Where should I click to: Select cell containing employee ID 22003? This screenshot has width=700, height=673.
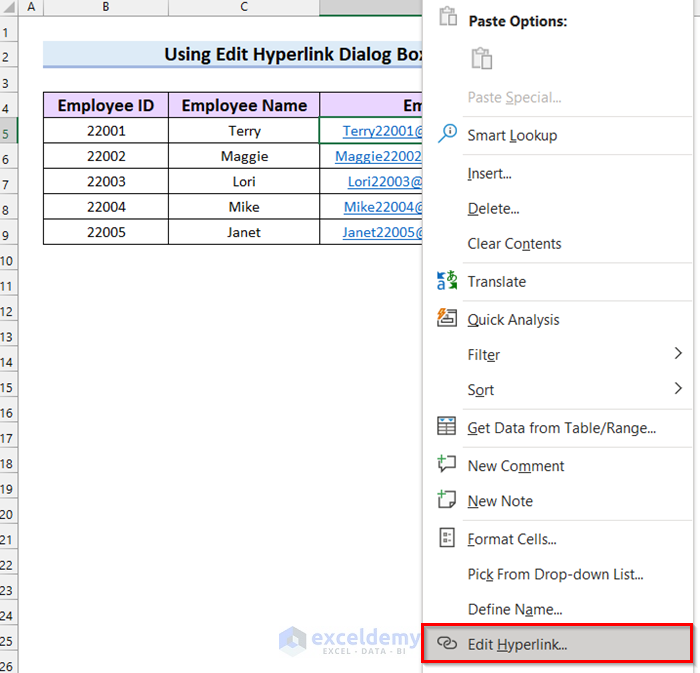coord(106,181)
